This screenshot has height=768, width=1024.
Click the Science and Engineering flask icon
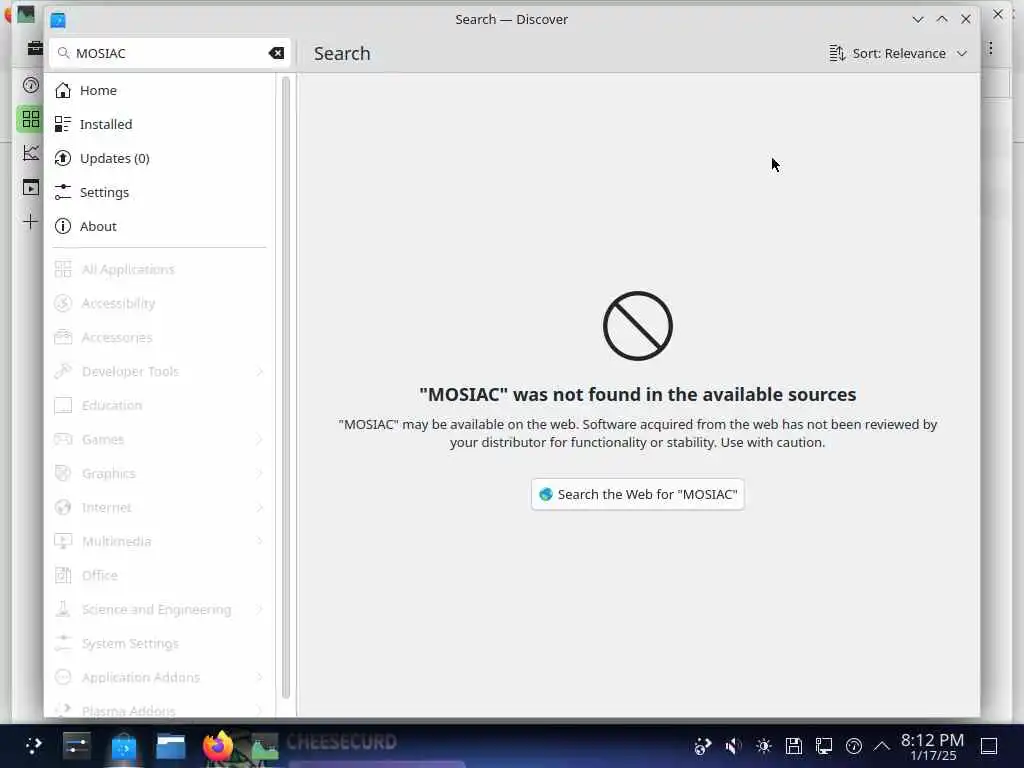pos(63,609)
